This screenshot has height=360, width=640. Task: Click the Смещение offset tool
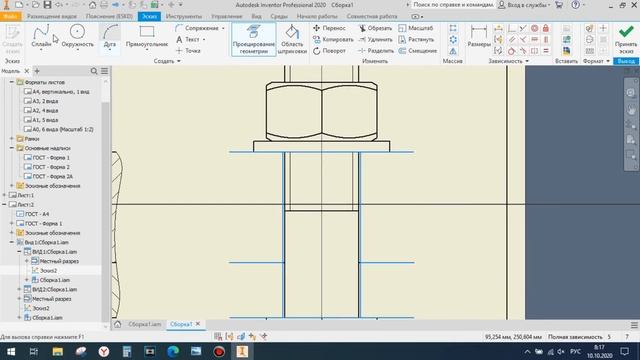tap(418, 51)
